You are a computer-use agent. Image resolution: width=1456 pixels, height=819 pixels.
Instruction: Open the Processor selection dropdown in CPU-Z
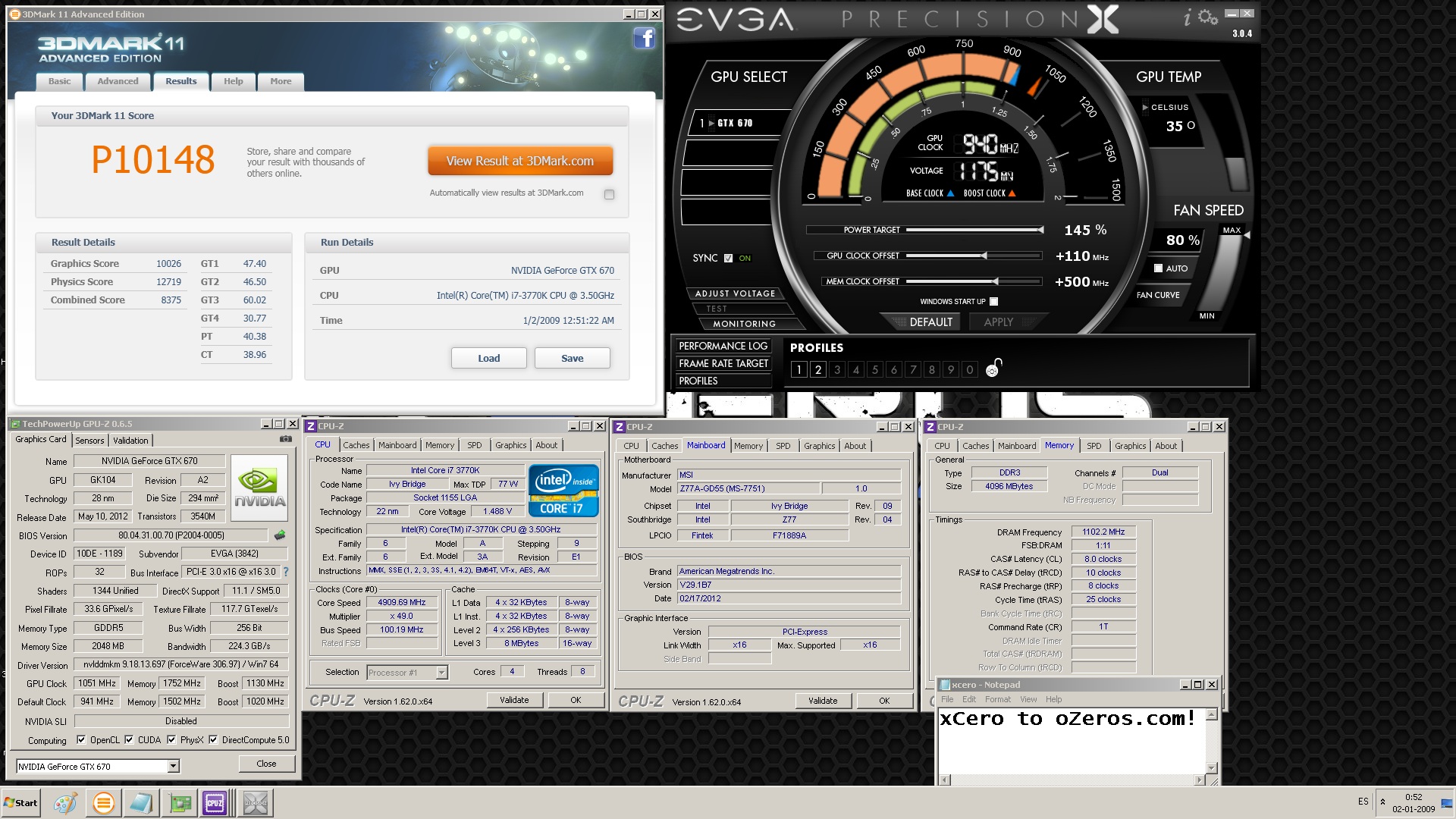pyautogui.click(x=441, y=672)
